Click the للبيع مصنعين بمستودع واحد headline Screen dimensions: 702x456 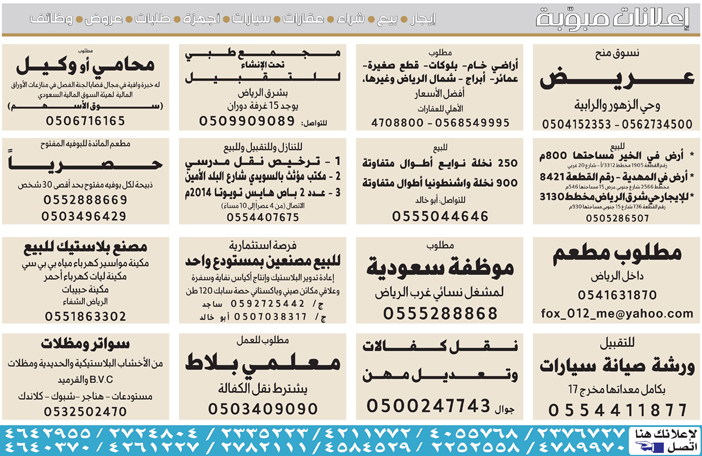tap(263, 261)
